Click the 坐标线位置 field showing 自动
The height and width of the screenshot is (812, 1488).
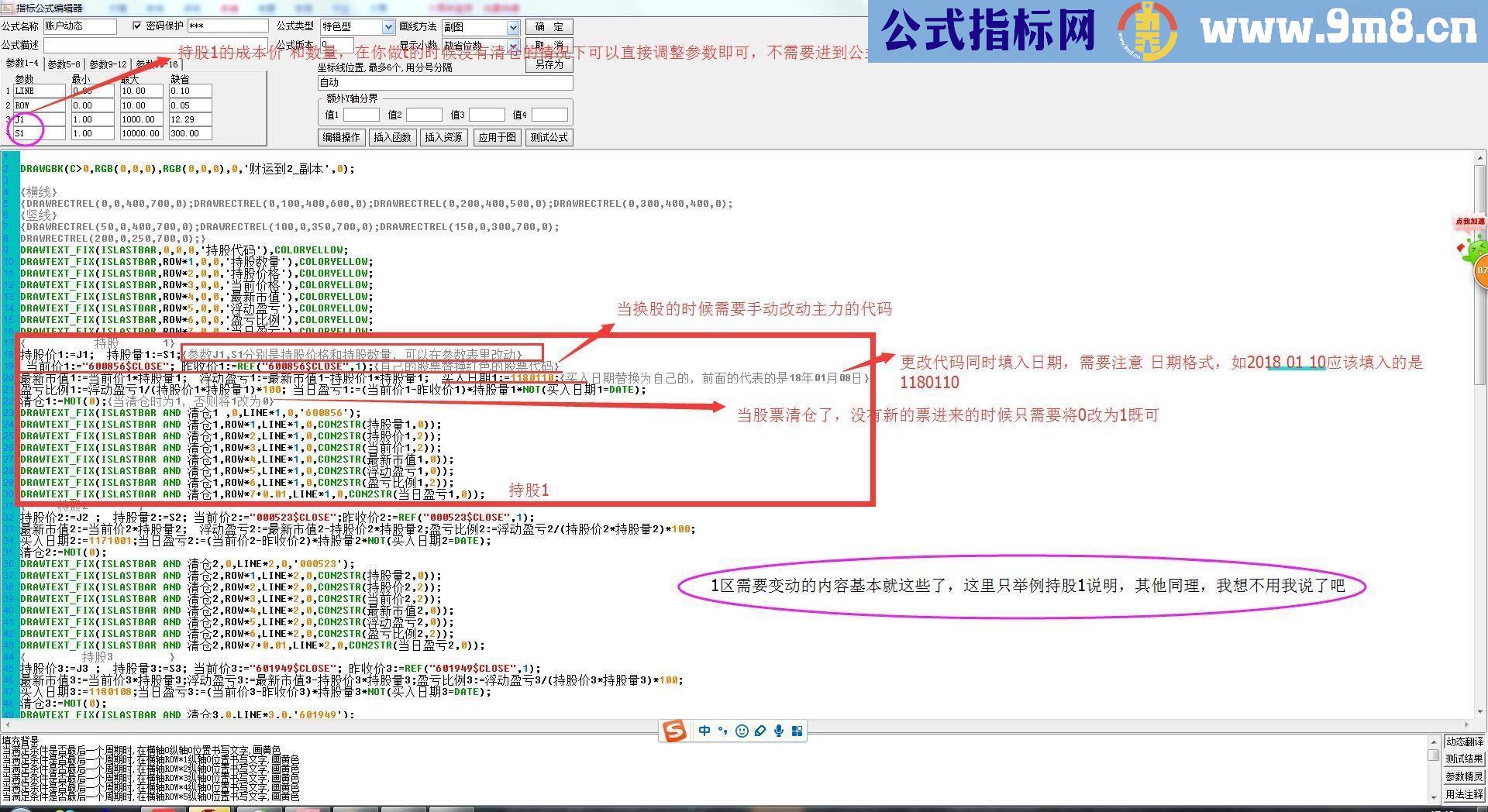pos(446,82)
